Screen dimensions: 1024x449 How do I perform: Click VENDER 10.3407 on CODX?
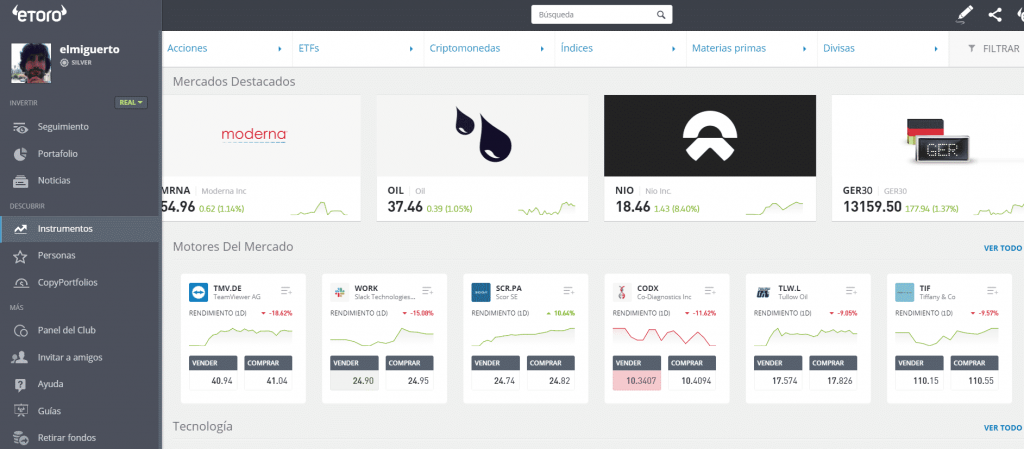(637, 373)
